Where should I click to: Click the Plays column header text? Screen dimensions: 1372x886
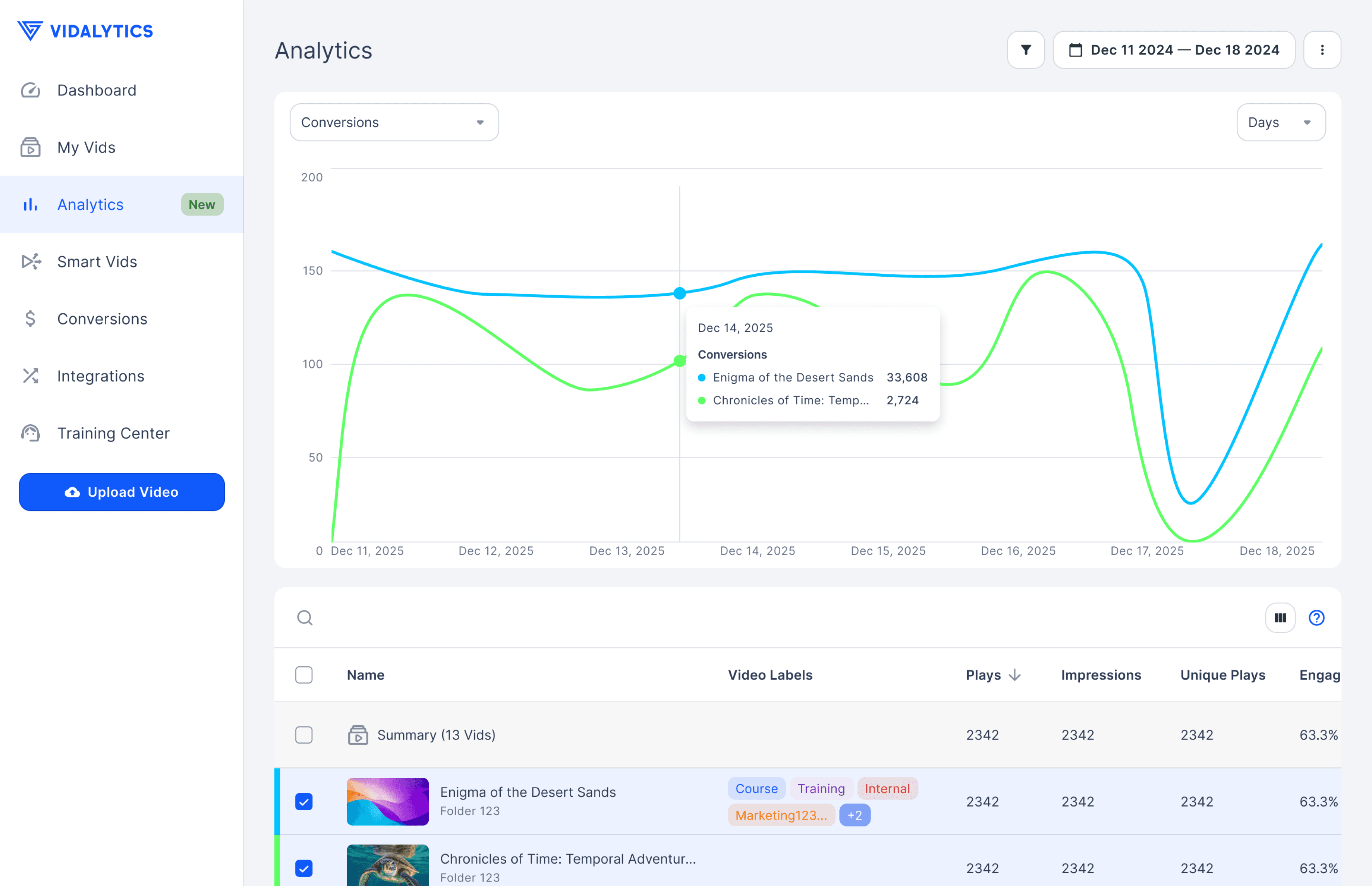click(983, 675)
